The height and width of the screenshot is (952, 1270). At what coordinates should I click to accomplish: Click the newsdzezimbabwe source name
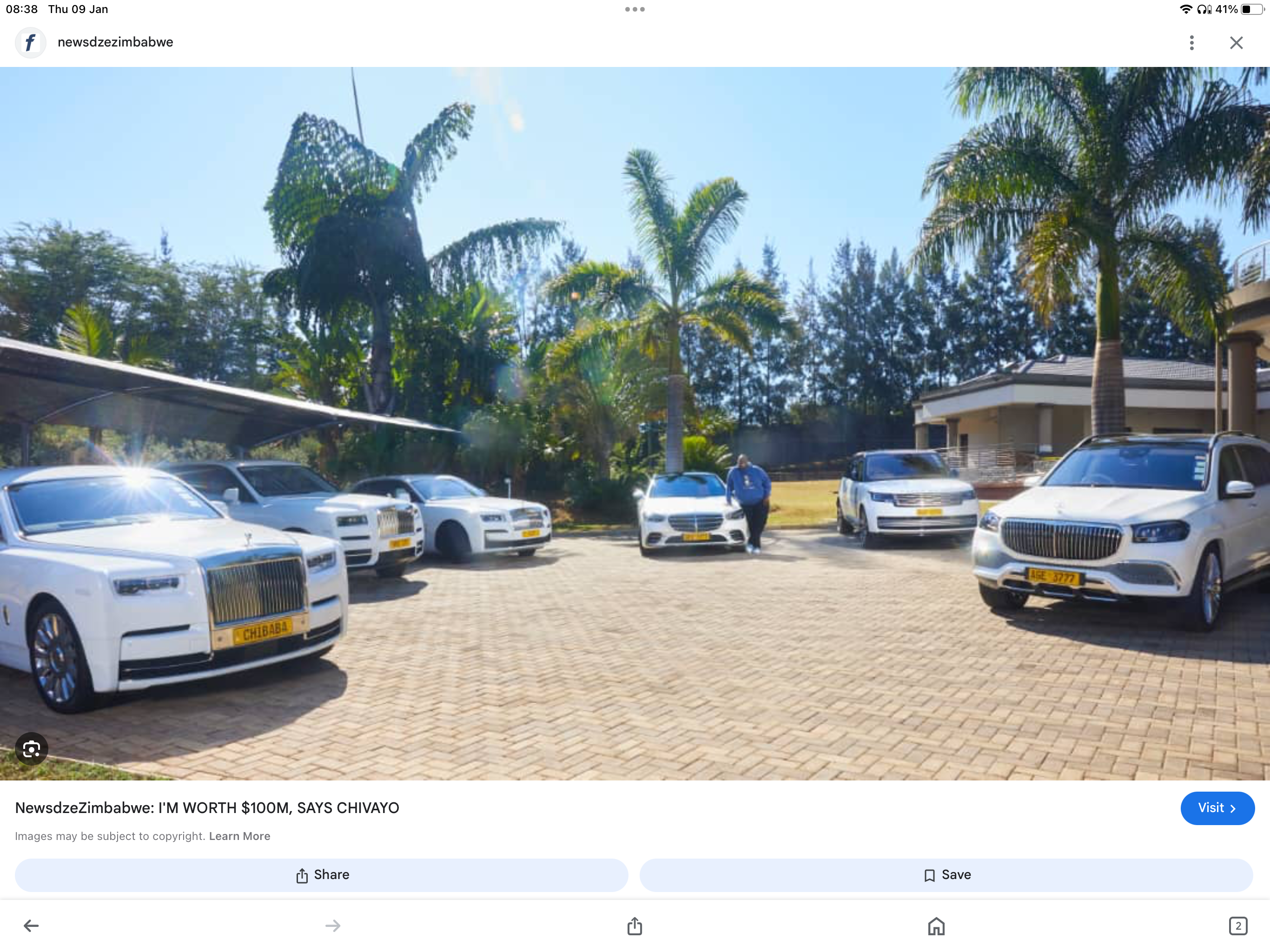click(x=115, y=42)
